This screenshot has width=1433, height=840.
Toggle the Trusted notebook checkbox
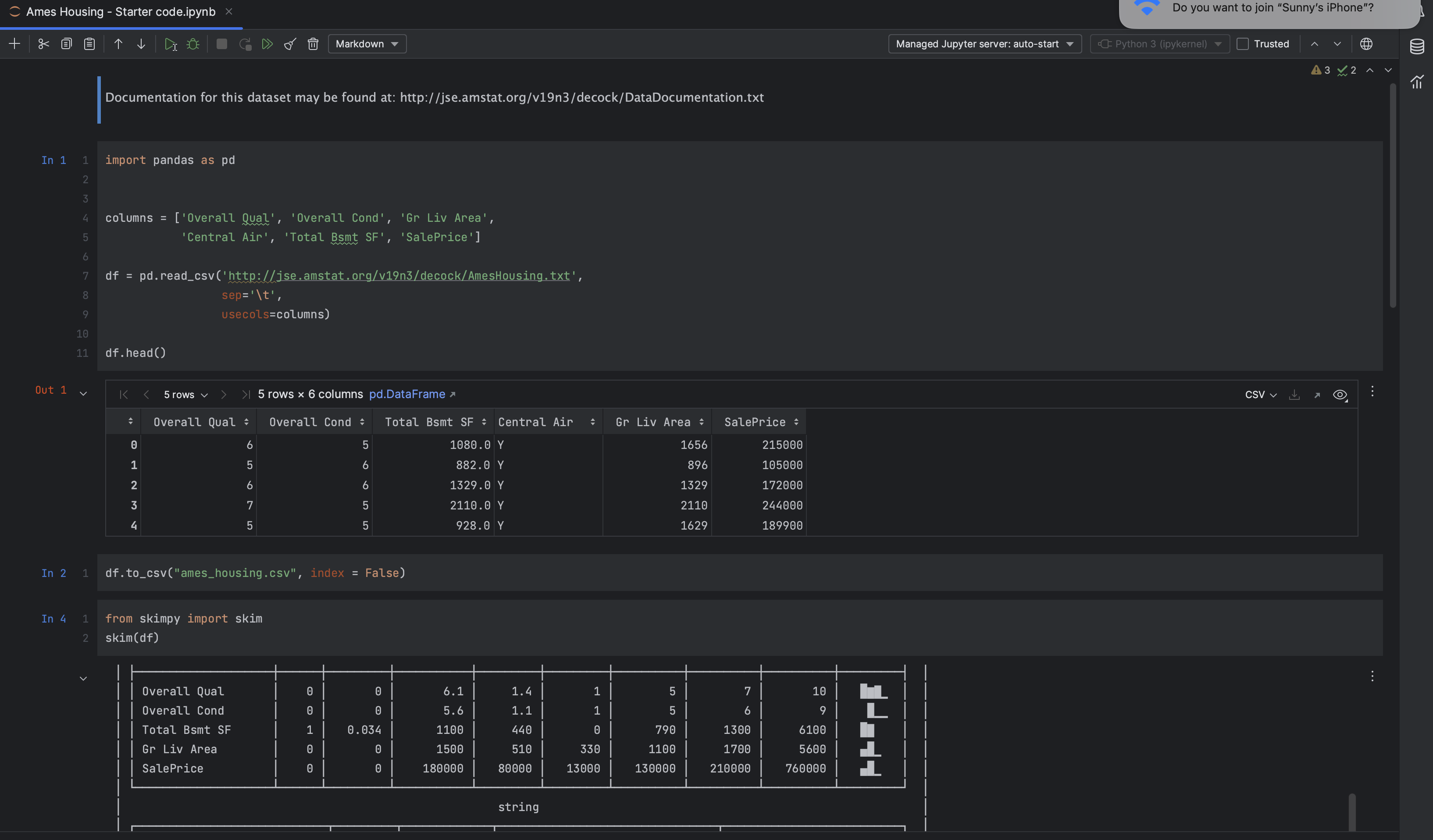coord(1243,44)
